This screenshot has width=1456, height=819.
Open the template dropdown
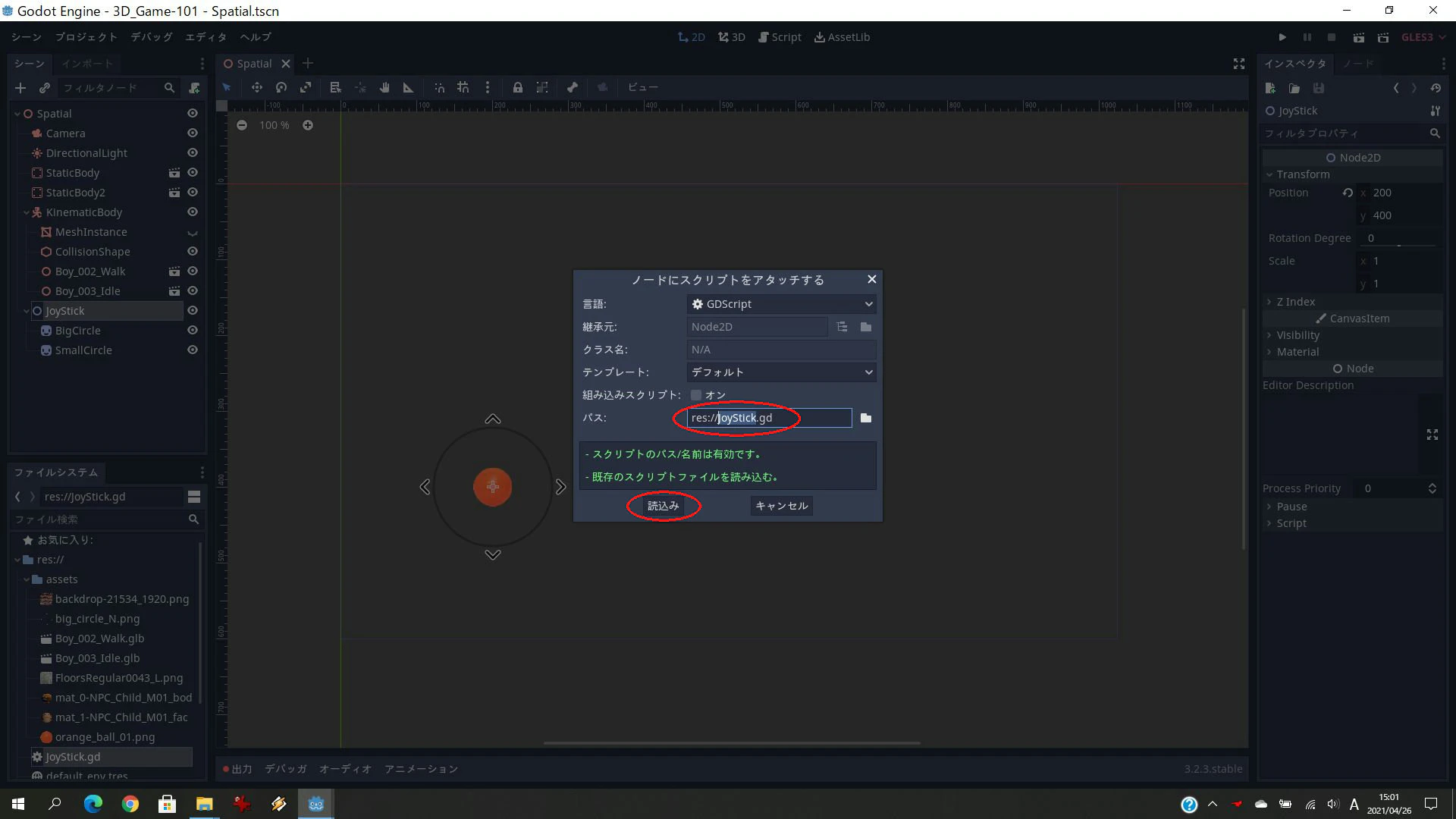[x=782, y=372]
